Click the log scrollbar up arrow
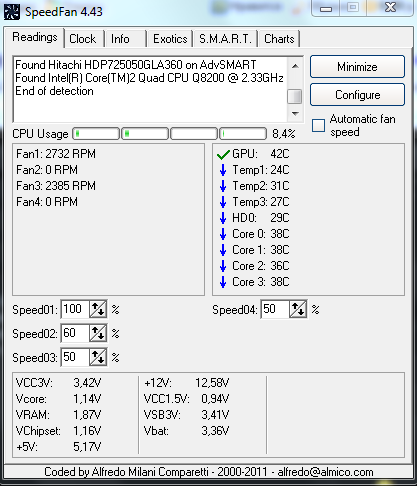Image resolution: width=417 pixels, height=486 pixels. click(x=295, y=66)
